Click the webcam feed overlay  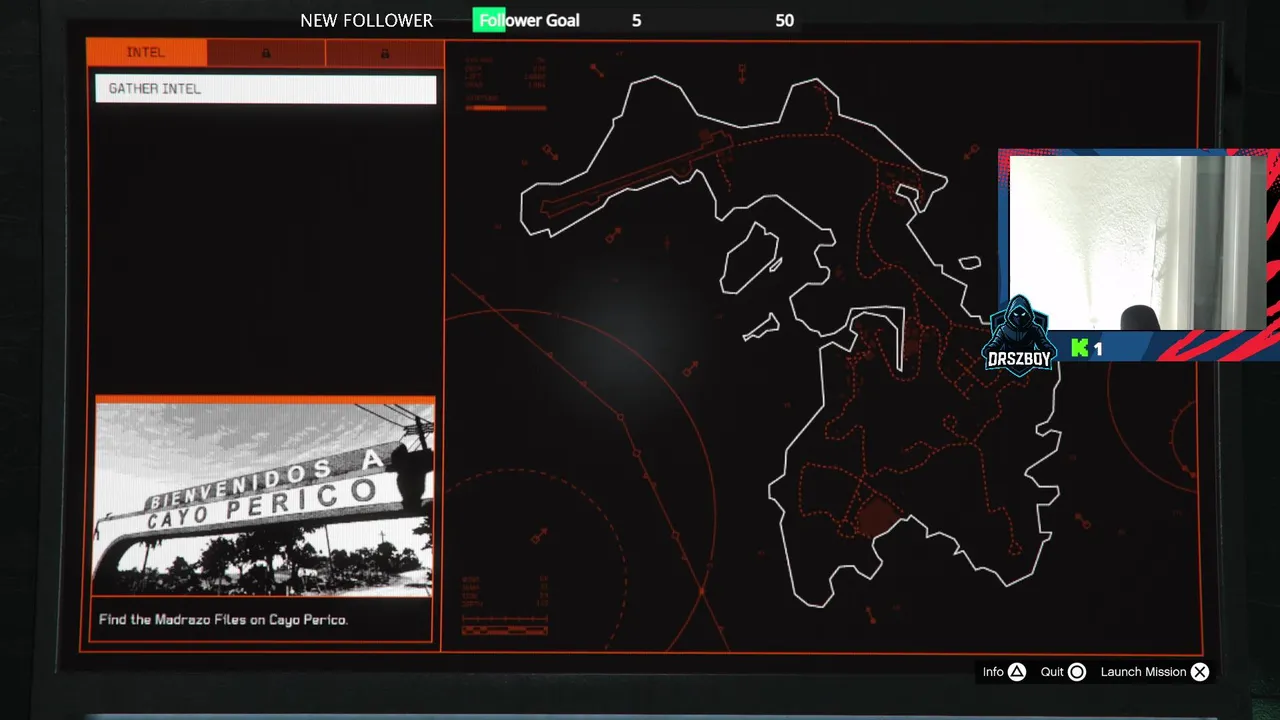[x=1137, y=242]
